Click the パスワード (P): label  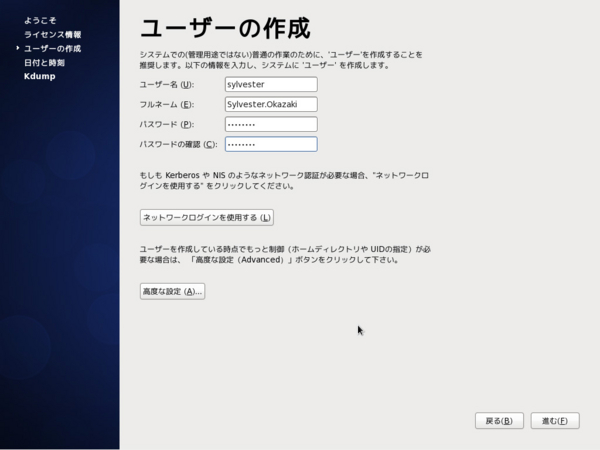[166, 124]
